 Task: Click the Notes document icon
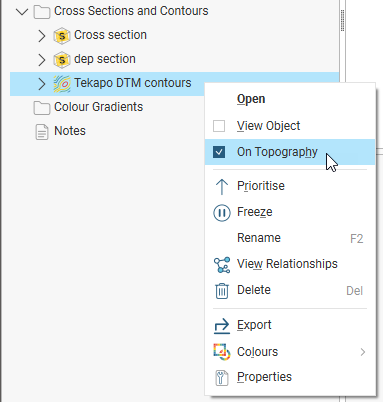click(x=42, y=132)
